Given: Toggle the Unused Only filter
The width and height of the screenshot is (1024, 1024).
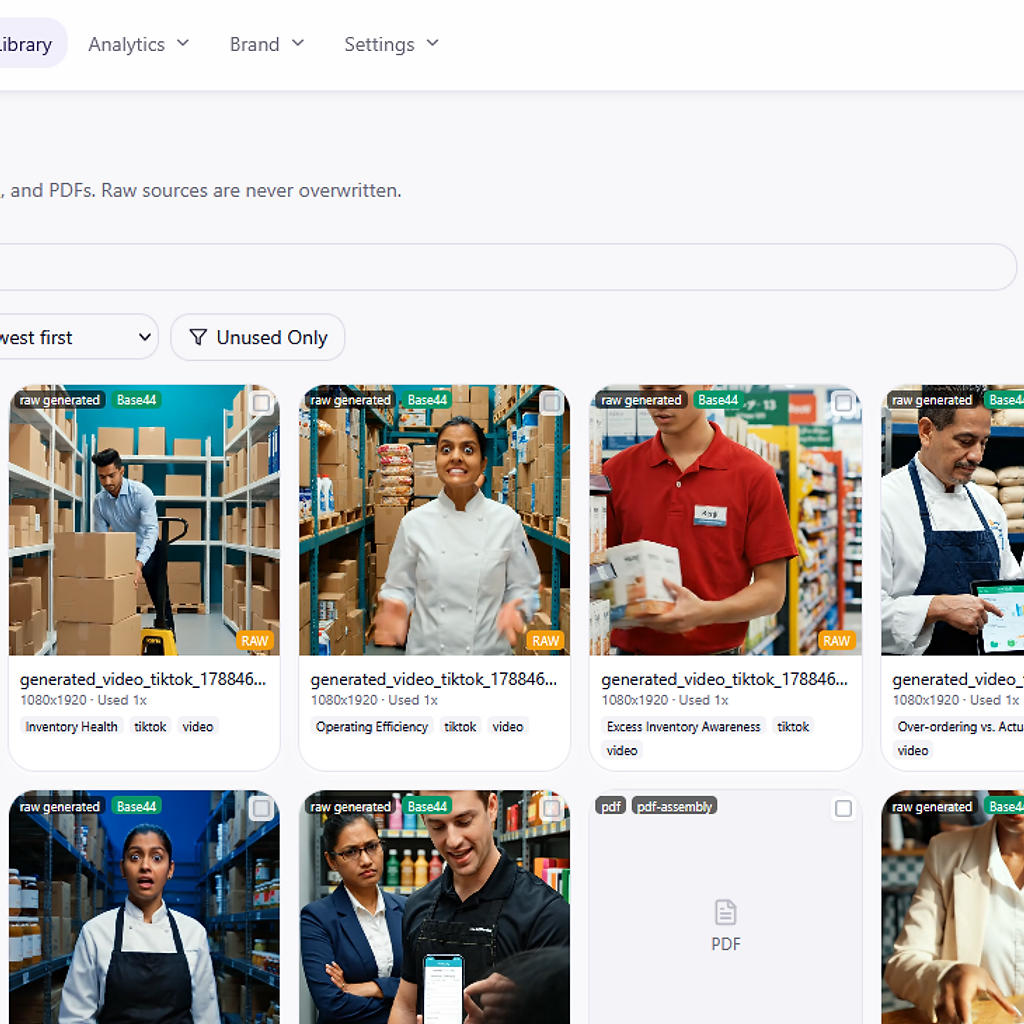Looking at the screenshot, I should (x=258, y=337).
